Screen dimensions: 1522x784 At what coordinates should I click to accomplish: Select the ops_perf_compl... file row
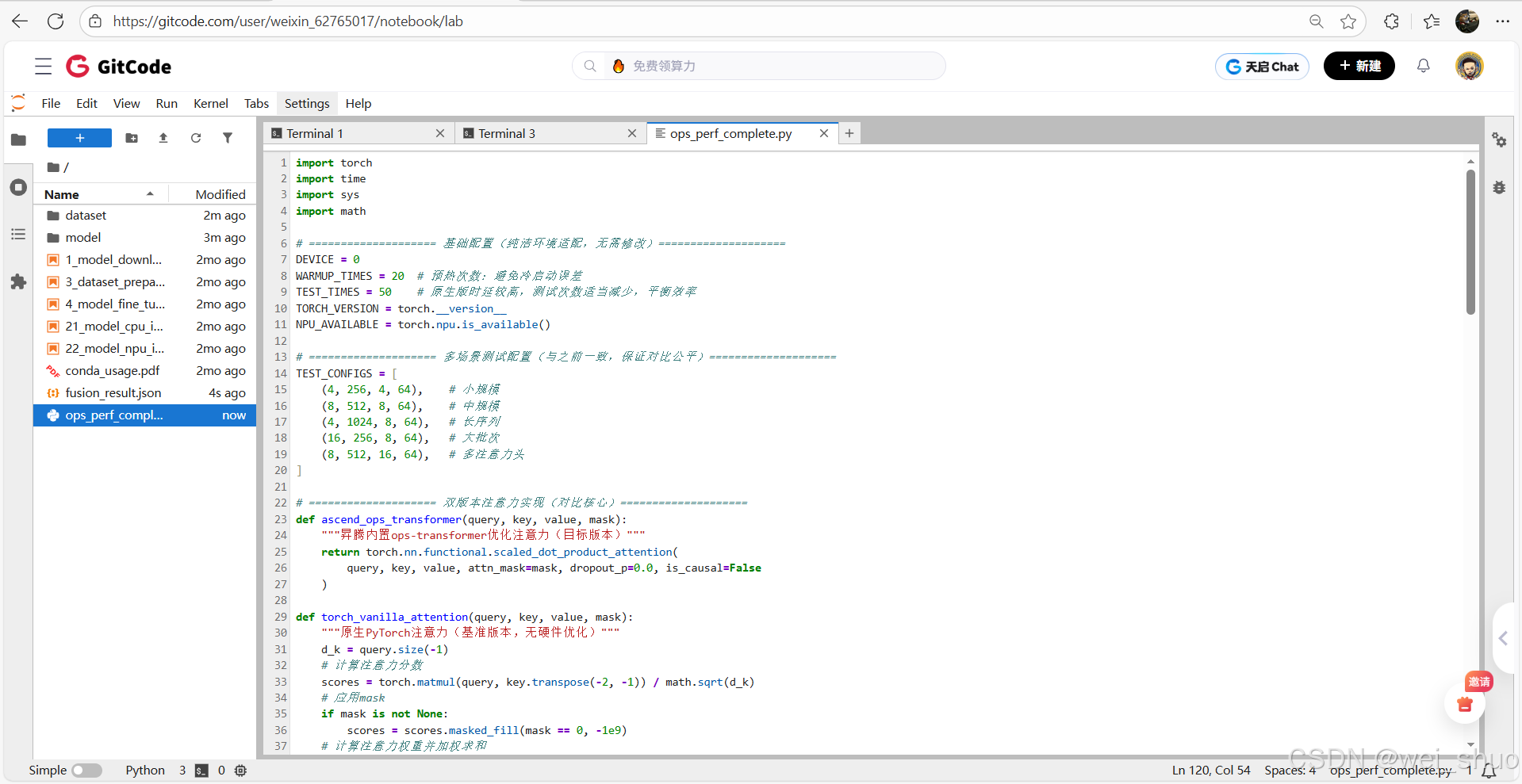click(x=144, y=415)
